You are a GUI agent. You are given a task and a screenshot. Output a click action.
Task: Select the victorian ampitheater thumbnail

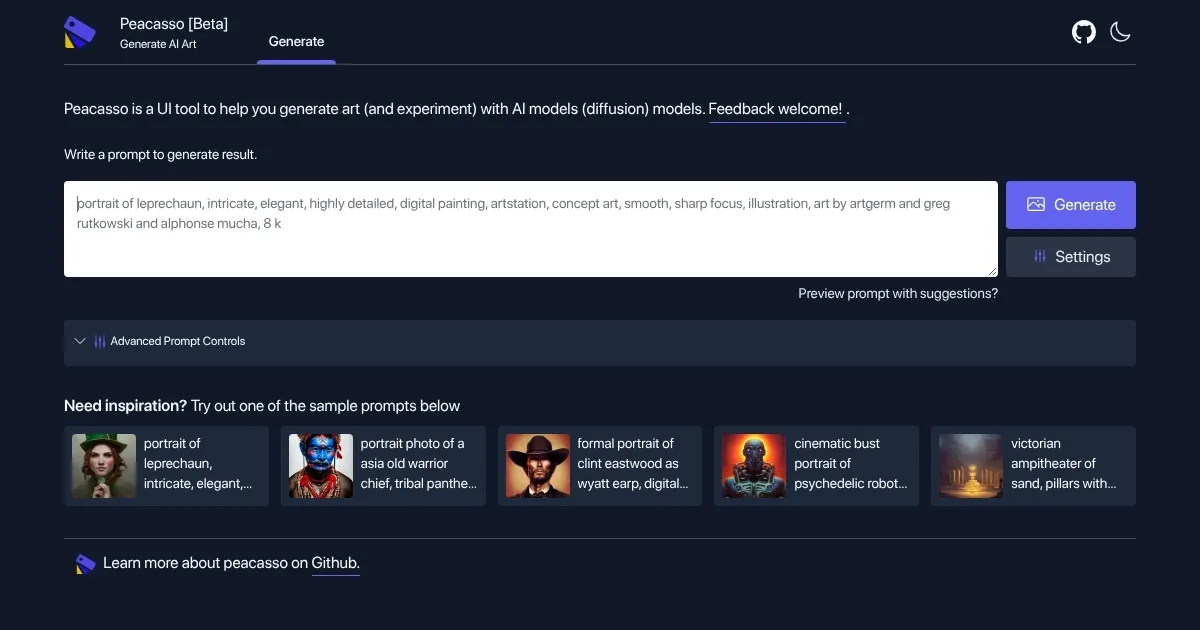(971, 466)
